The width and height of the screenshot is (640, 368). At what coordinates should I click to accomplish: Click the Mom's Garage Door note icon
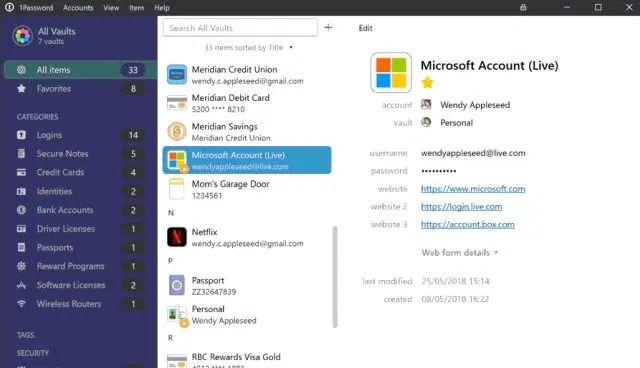tap(177, 189)
